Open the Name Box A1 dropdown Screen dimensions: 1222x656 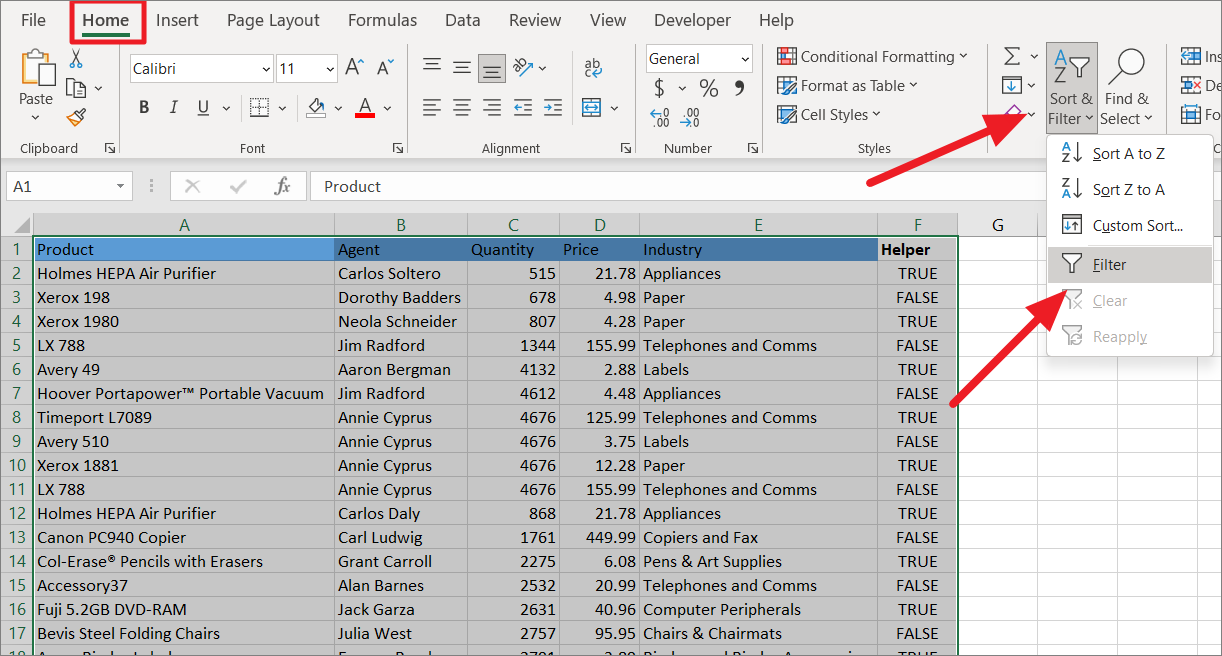click(122, 186)
